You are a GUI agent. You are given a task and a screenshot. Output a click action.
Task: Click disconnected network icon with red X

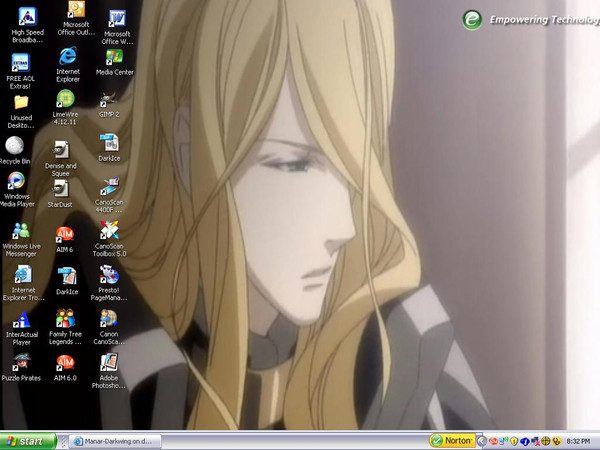pos(535,441)
